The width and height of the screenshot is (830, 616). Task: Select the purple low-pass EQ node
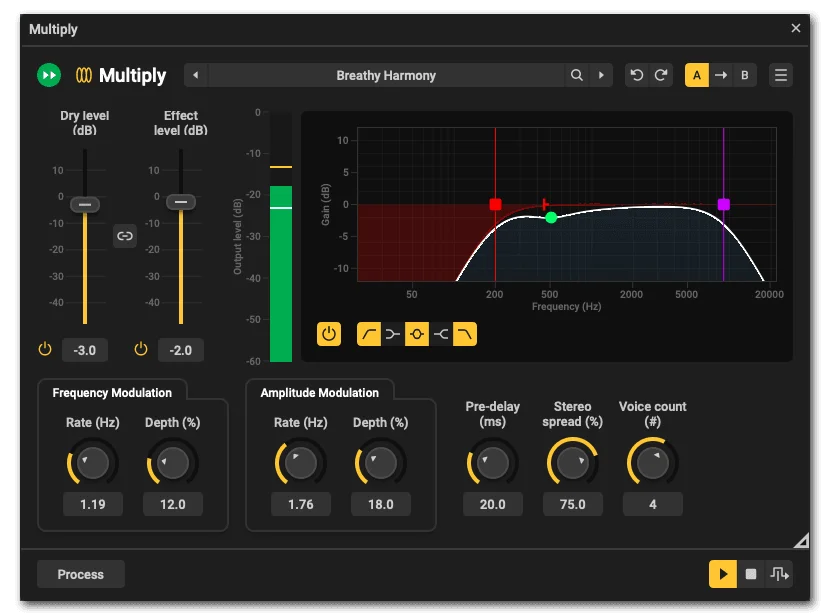pyautogui.click(x=724, y=204)
